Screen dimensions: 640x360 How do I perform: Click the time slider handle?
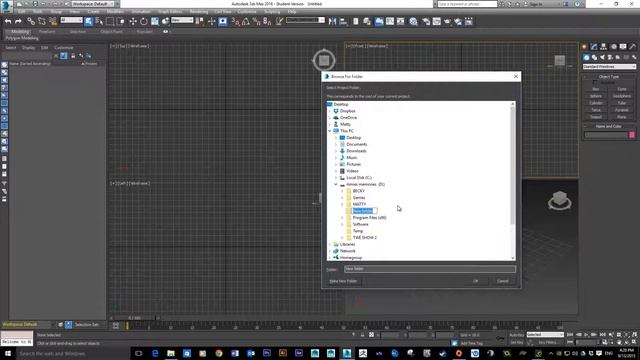(x=135, y=318)
